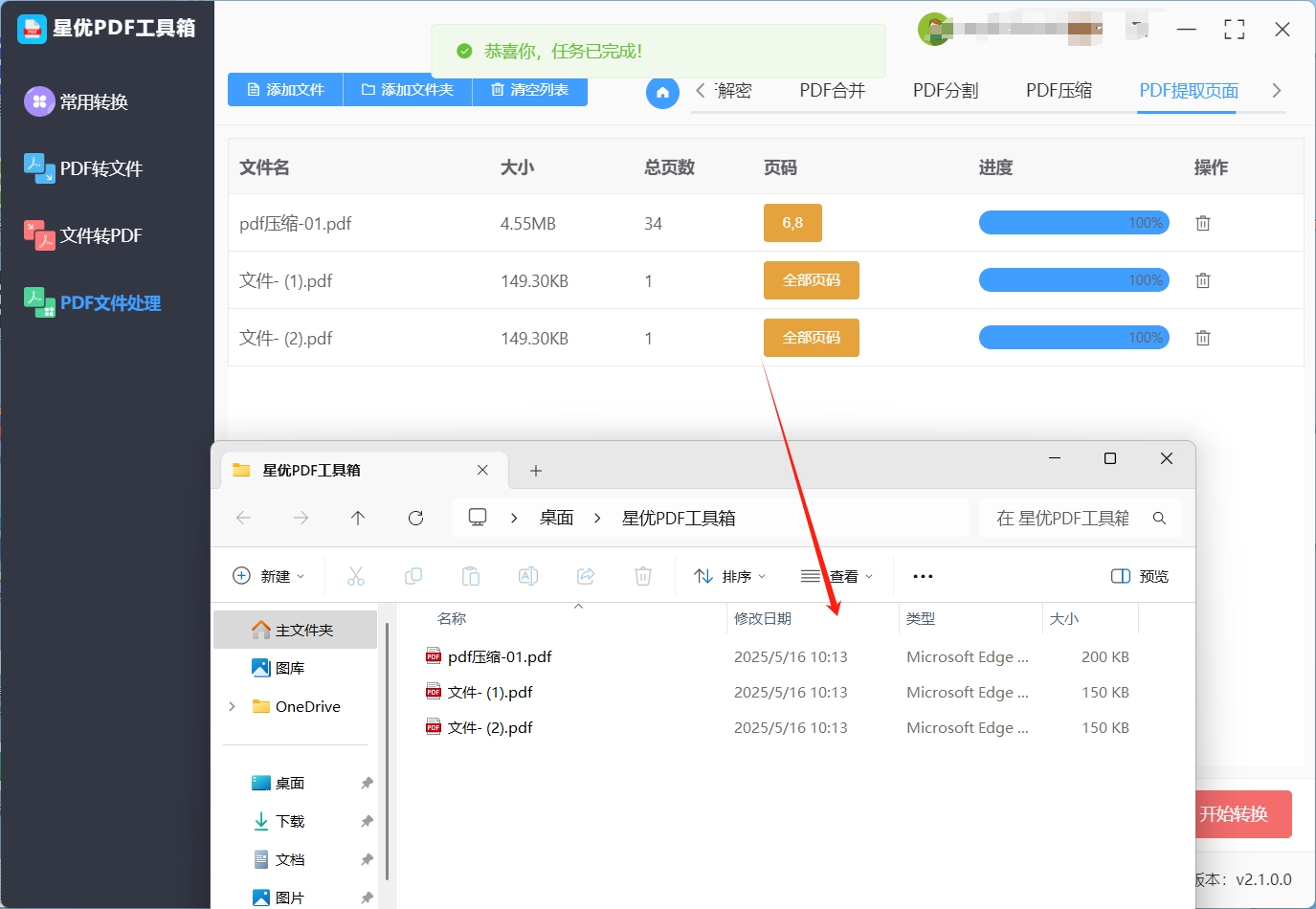The height and width of the screenshot is (909, 1316).
Task: Open the 文件转PDF sidebar section
Action: coord(83,235)
